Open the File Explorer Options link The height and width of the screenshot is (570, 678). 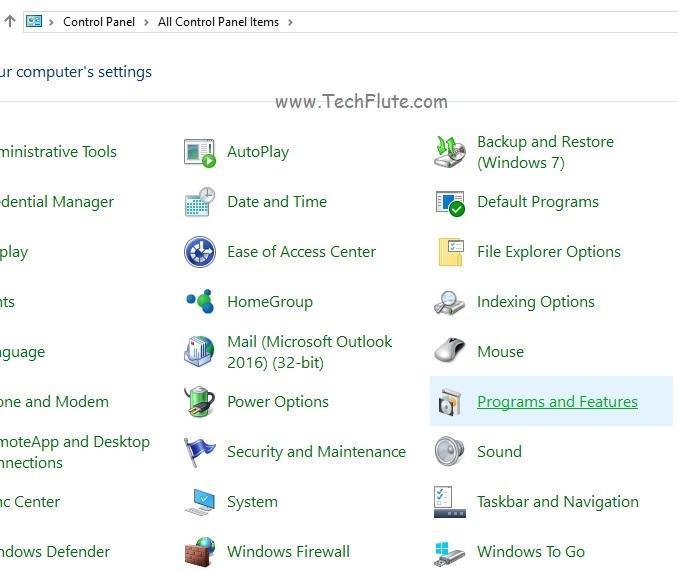point(549,252)
